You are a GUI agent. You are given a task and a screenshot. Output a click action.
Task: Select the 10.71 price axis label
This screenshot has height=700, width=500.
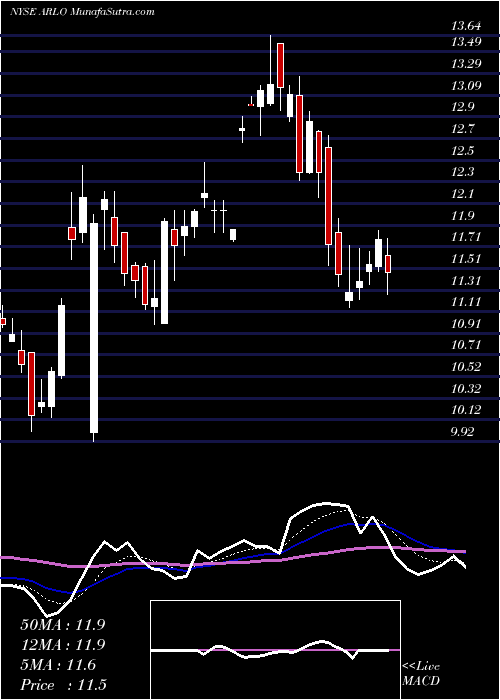point(467,345)
